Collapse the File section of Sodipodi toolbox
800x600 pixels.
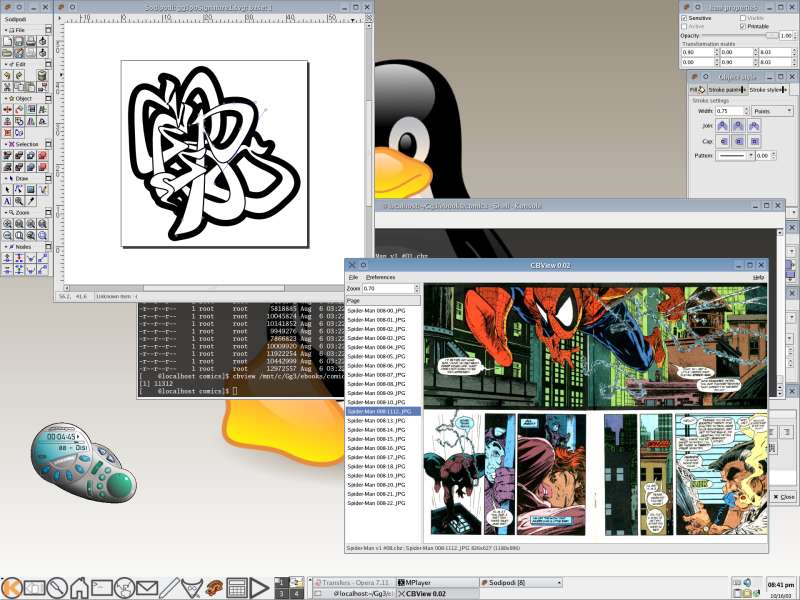pyautogui.click(x=6, y=30)
